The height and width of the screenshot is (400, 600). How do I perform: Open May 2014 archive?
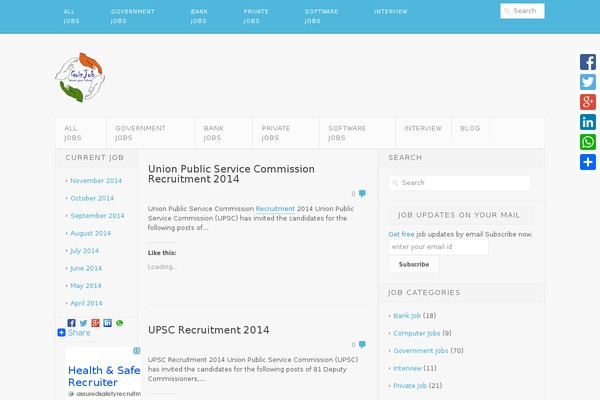coord(86,286)
